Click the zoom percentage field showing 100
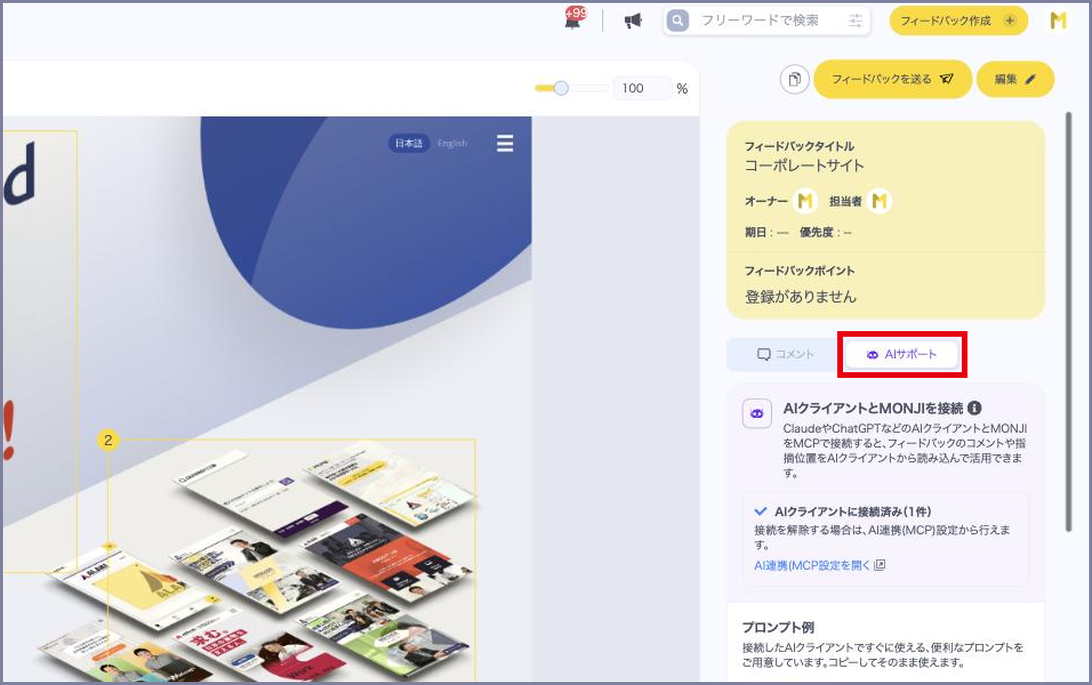The width and height of the screenshot is (1092, 685). pos(641,88)
